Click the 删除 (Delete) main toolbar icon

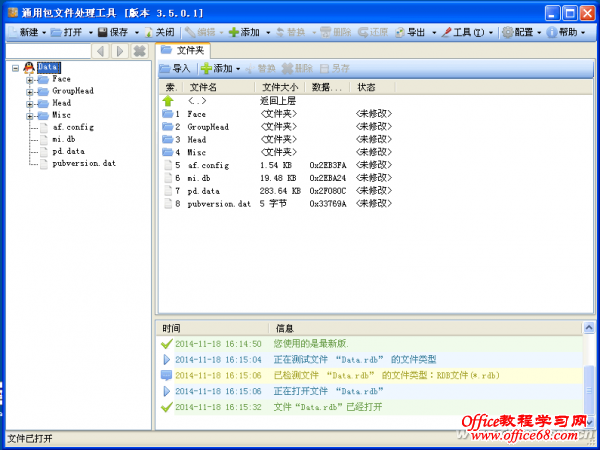[325, 33]
